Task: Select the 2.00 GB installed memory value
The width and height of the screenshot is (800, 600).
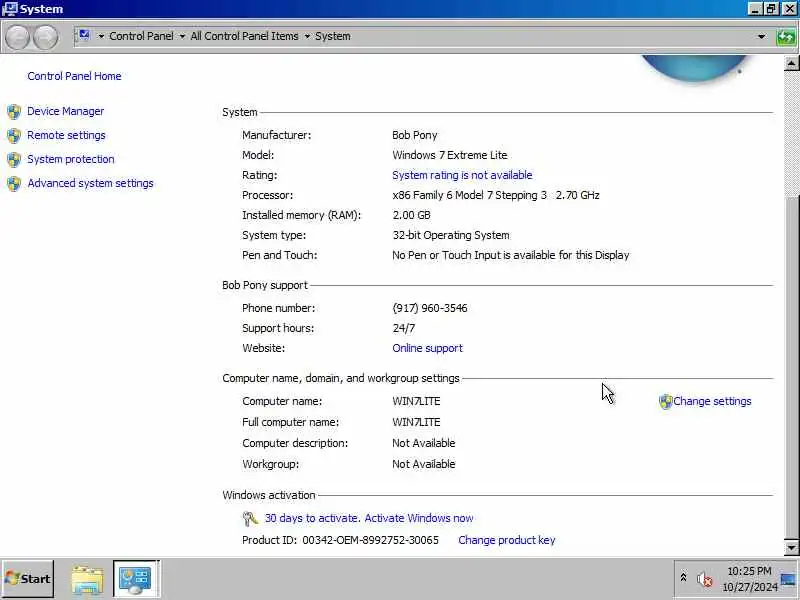Action: point(411,215)
